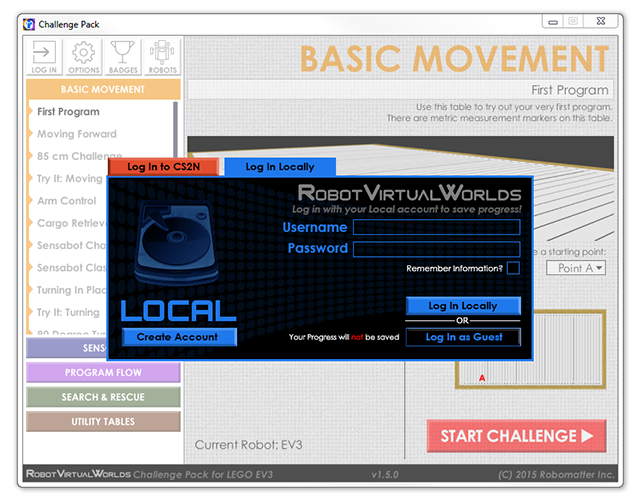Click the Log In as Guest button
Image resolution: width=640 pixels, height=501 pixels.
pyautogui.click(x=463, y=337)
